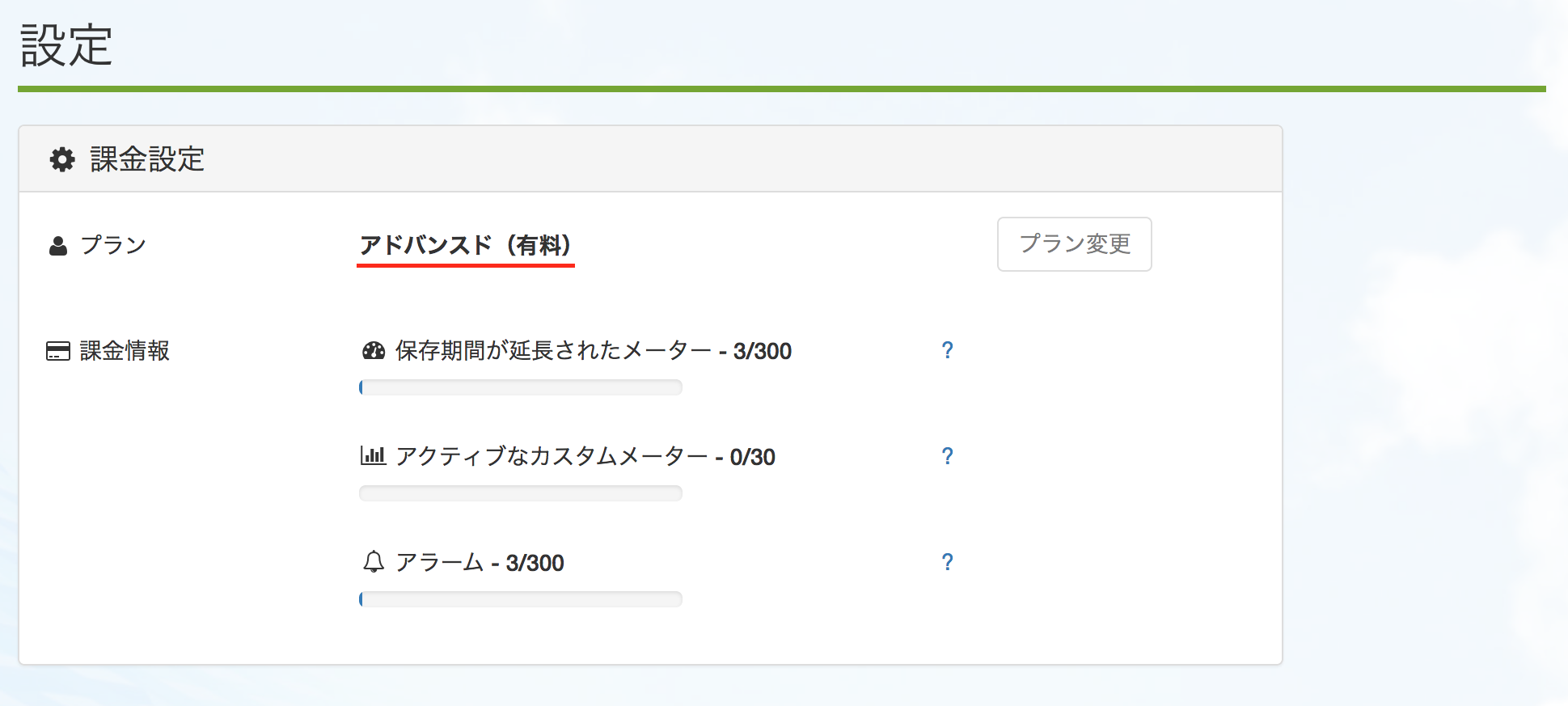The height and width of the screenshot is (706, 1568).
Task: Click the 保存期間が延長されたメーター - 3/300 text
Action: pyautogui.click(x=594, y=351)
